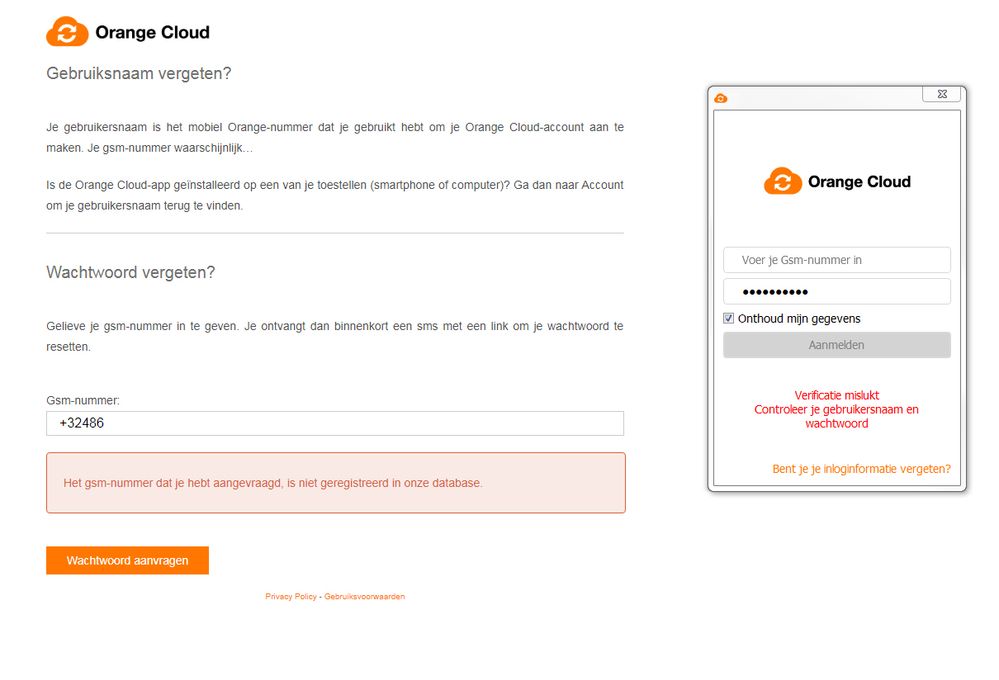Viewport: 999px width, 680px height.
Task: Click the grey Aanmelden button
Action: (837, 345)
